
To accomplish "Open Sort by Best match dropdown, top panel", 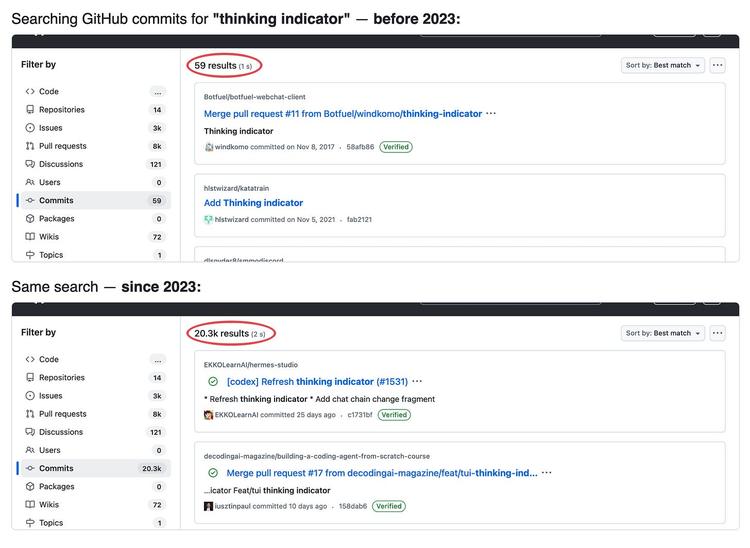I will point(662,65).
